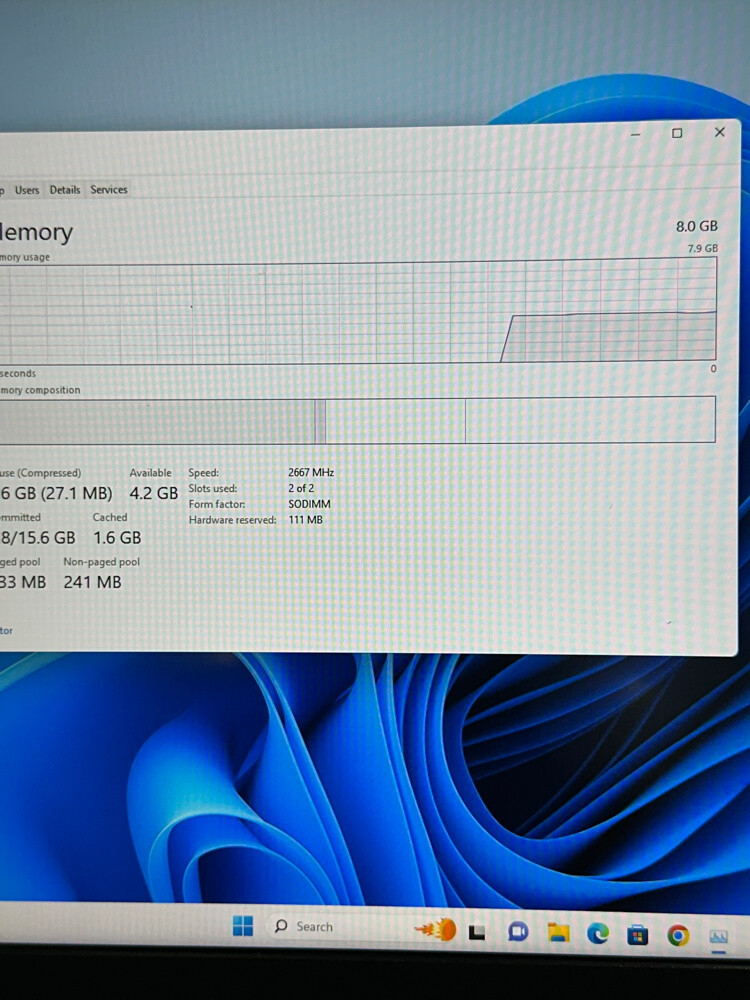Select the 1.6 GB Cached value
The image size is (750, 1000).
point(117,538)
